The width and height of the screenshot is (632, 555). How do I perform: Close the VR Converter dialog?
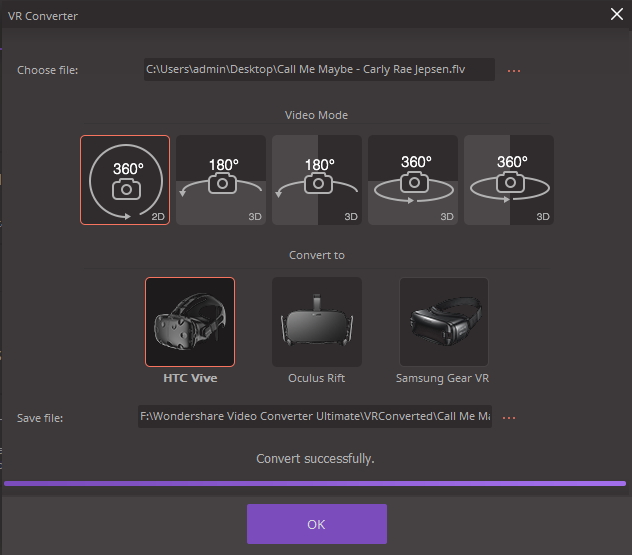616,14
